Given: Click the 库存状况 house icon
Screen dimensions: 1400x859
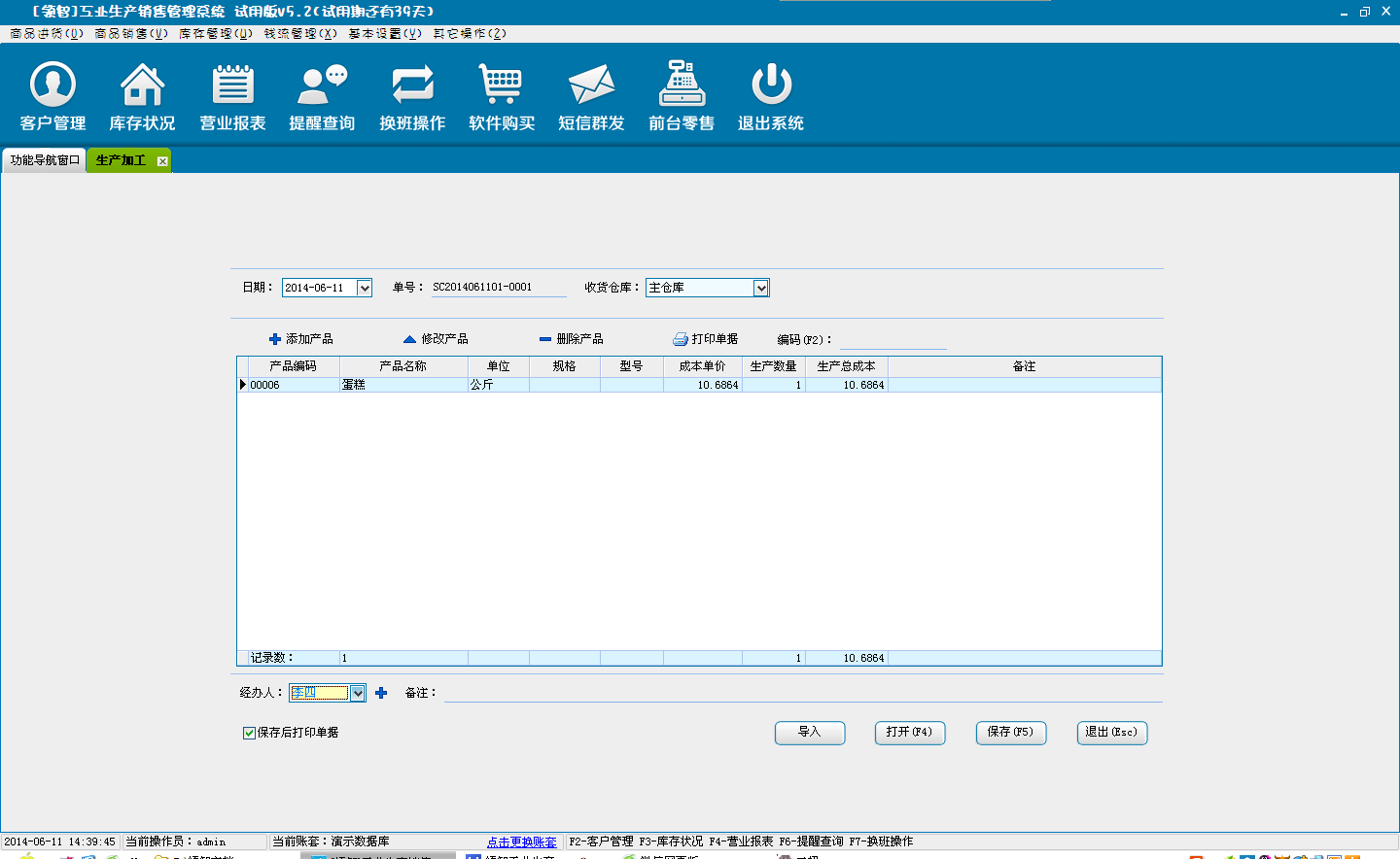Looking at the screenshot, I should [x=142, y=86].
